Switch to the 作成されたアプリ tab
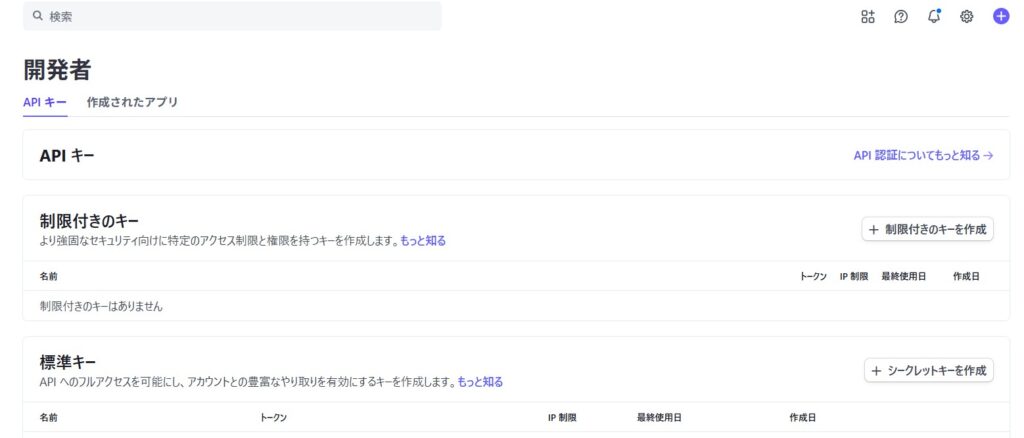 132,102
